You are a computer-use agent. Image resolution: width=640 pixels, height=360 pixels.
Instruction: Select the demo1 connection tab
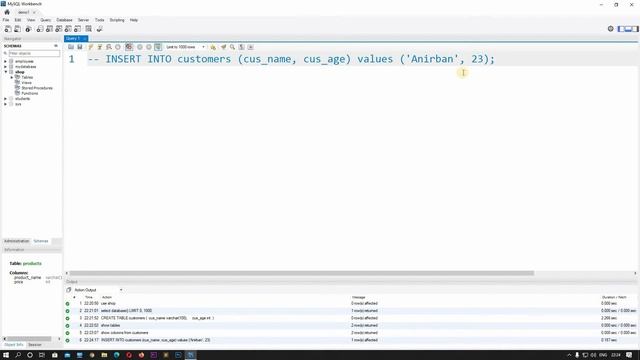(26, 12)
